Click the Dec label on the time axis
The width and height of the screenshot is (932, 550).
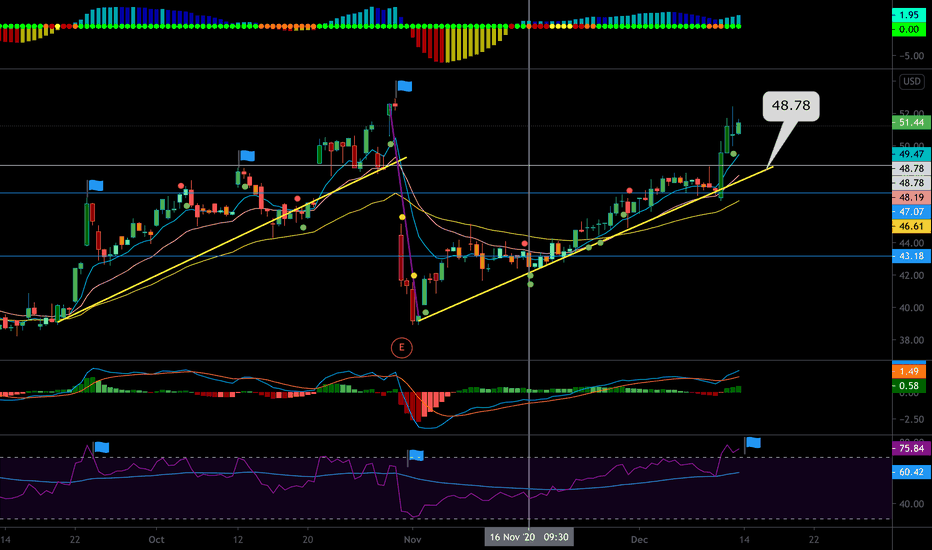coord(640,540)
